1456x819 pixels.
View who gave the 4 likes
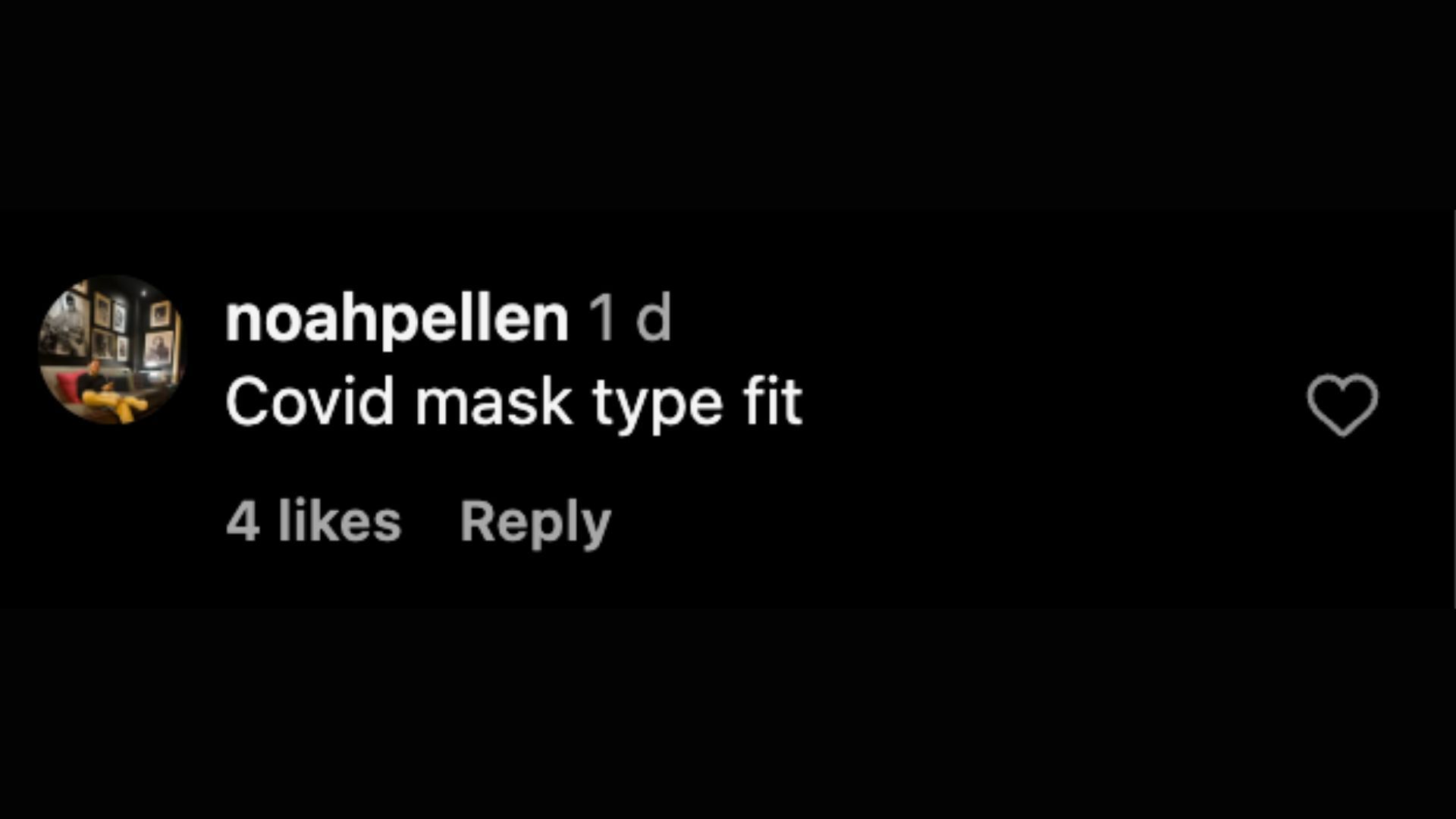(313, 521)
